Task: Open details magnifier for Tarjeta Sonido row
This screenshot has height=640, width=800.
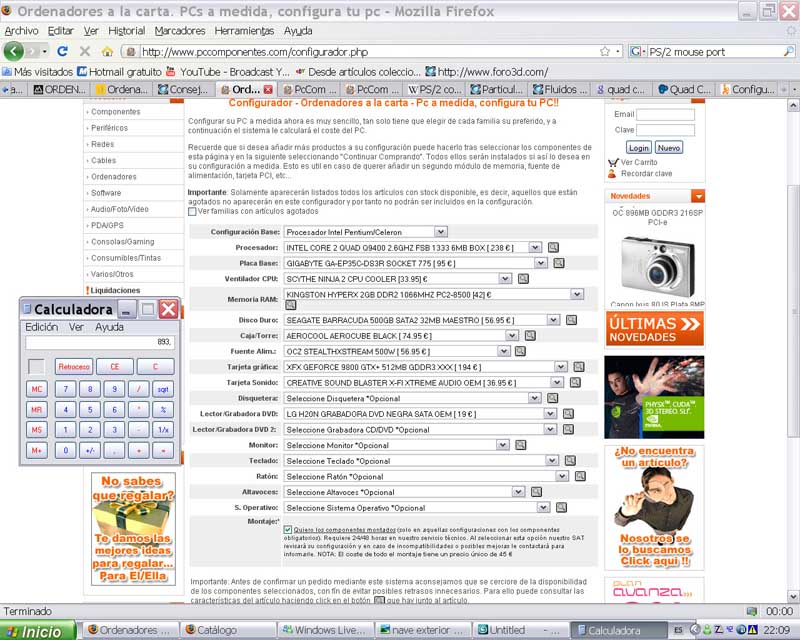Action: point(575,382)
